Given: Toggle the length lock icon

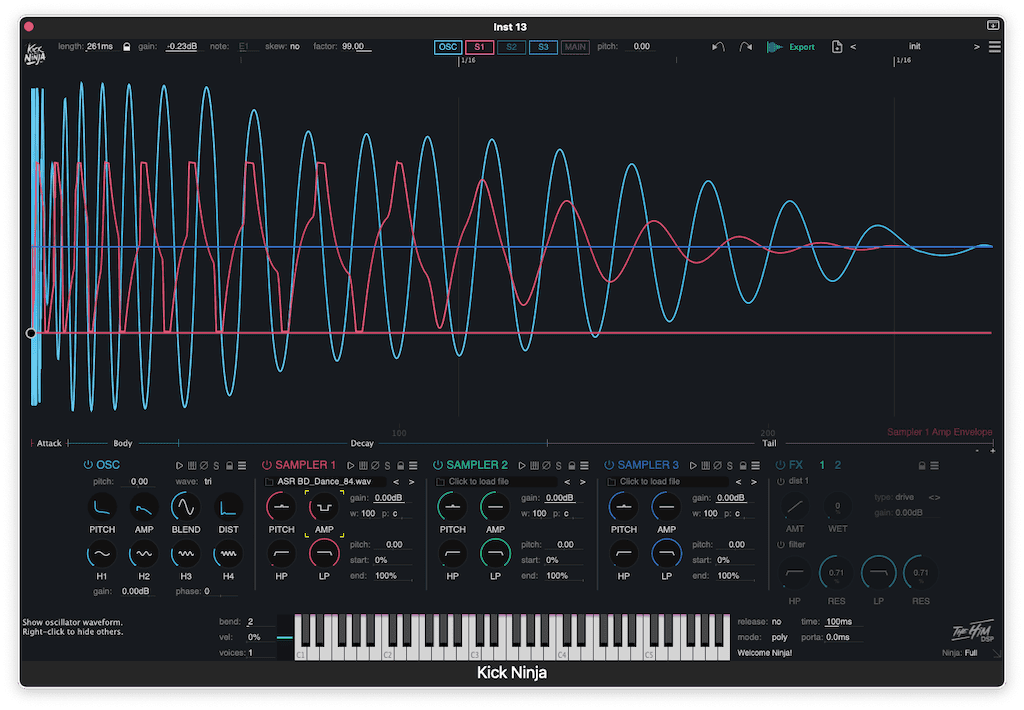Looking at the screenshot, I should click(127, 47).
